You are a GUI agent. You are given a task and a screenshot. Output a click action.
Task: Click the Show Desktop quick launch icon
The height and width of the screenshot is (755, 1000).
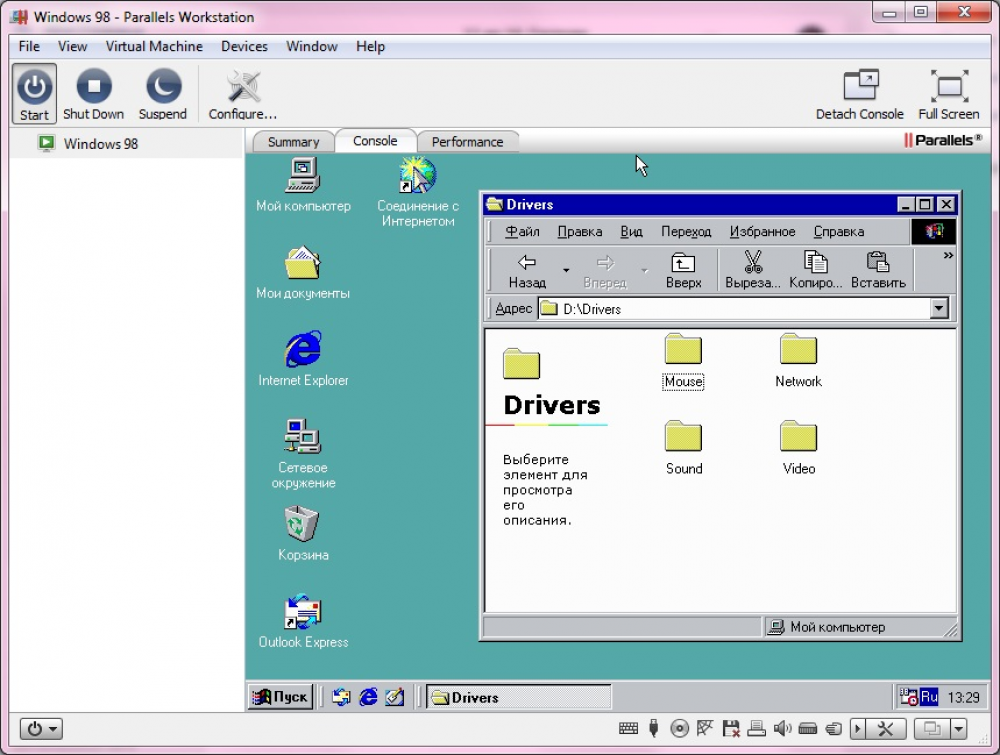[395, 697]
